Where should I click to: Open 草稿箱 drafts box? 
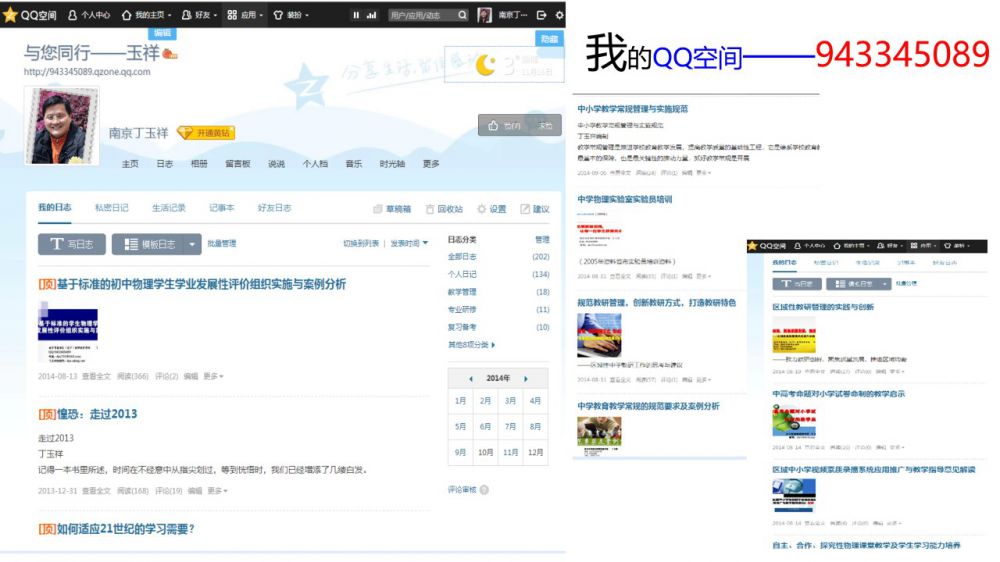391,209
